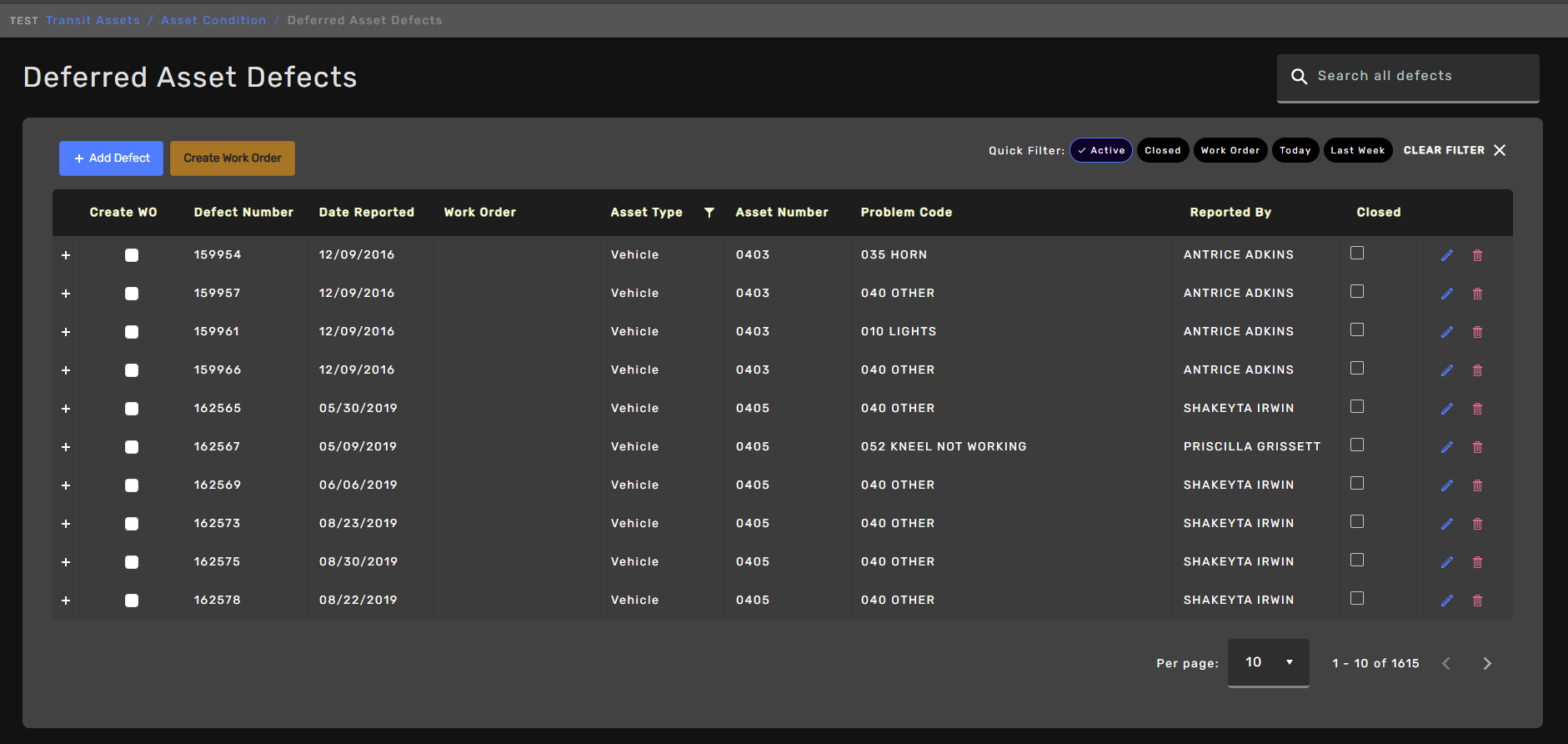Expand the row for defect 162567
Image resolution: width=1568 pixels, height=744 pixels.
[x=66, y=447]
